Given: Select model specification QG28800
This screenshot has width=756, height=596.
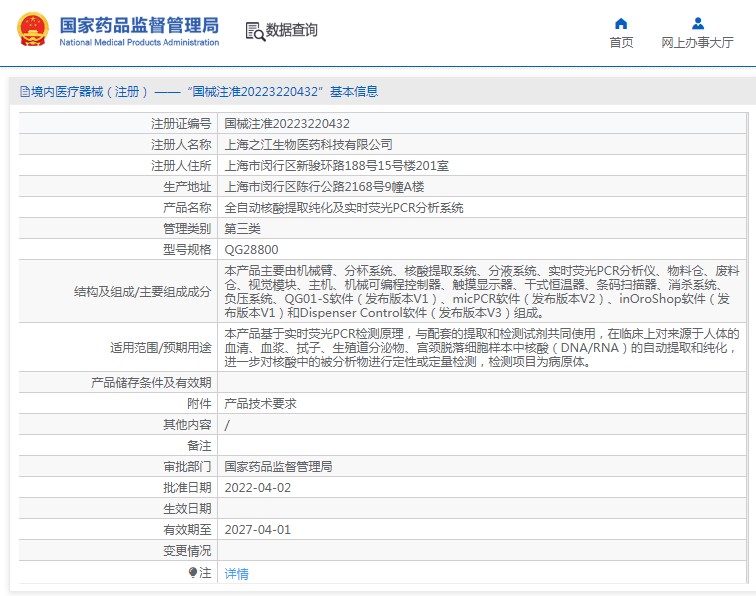Looking at the screenshot, I should pos(251,250).
